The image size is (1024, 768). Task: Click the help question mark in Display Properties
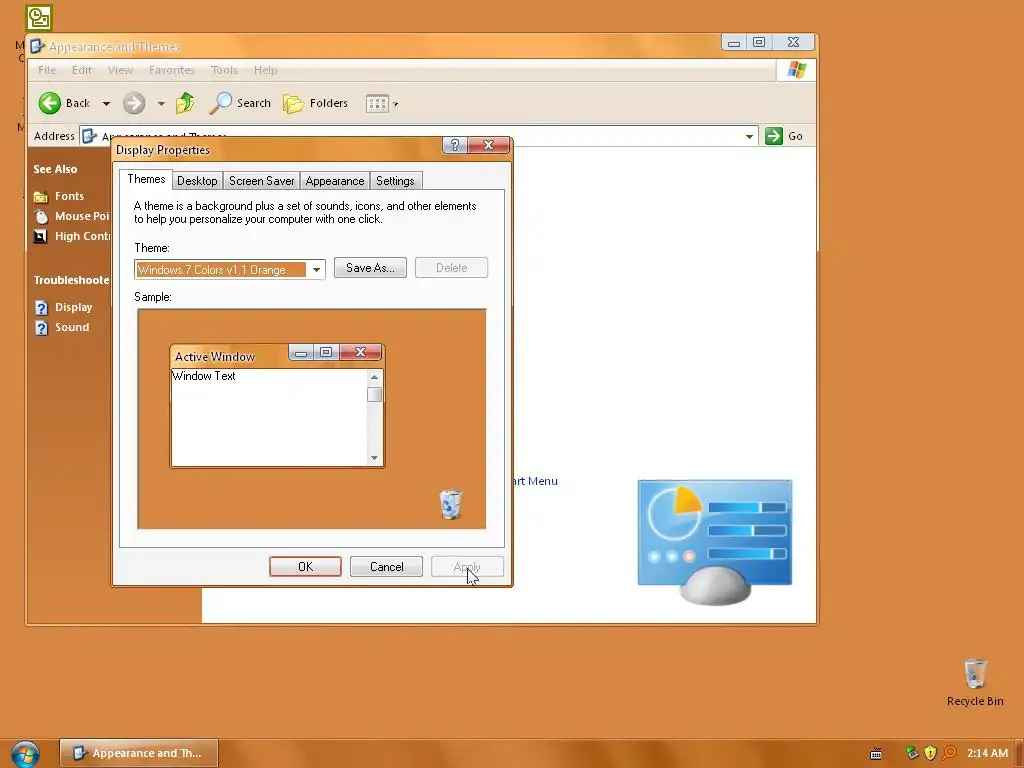(455, 145)
